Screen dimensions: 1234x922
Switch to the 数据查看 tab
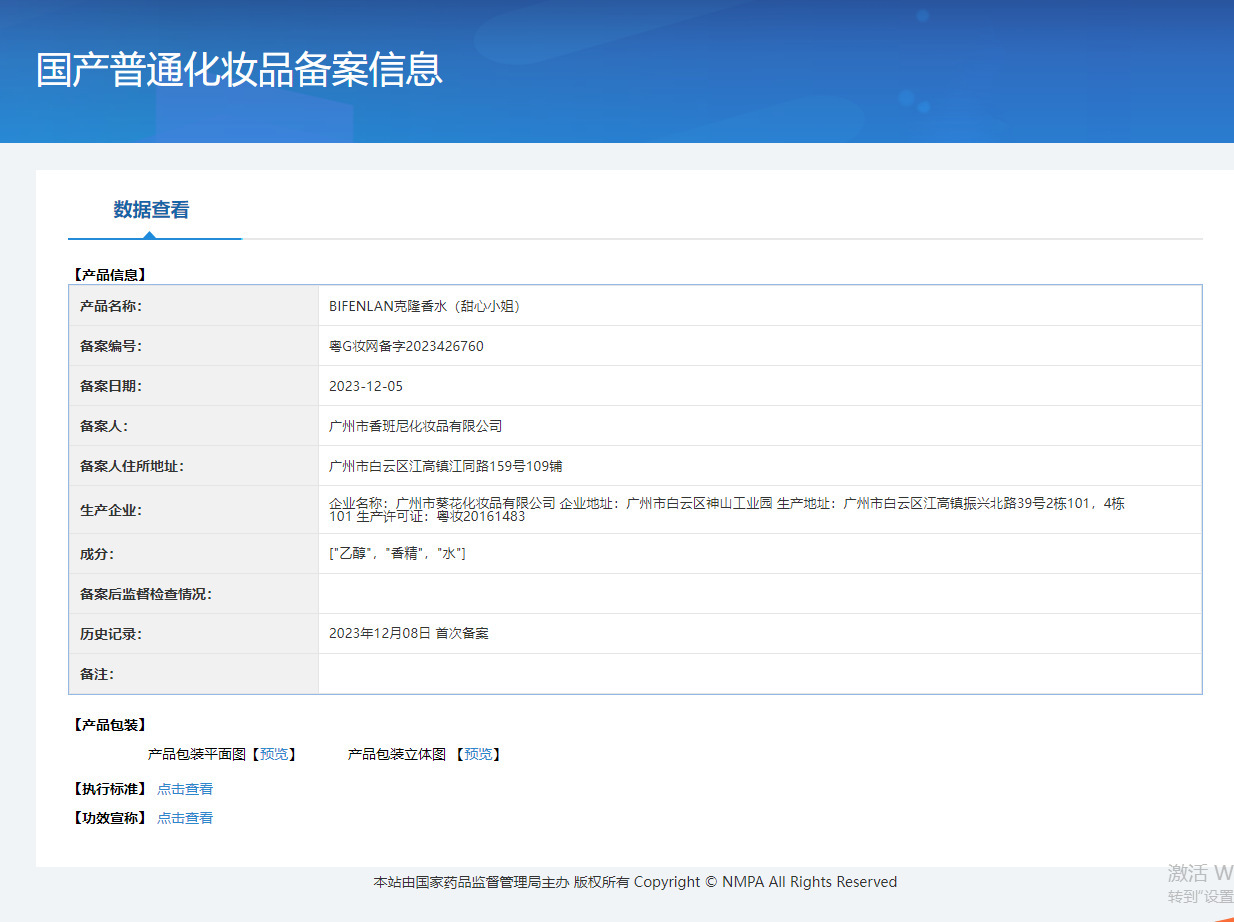click(151, 210)
